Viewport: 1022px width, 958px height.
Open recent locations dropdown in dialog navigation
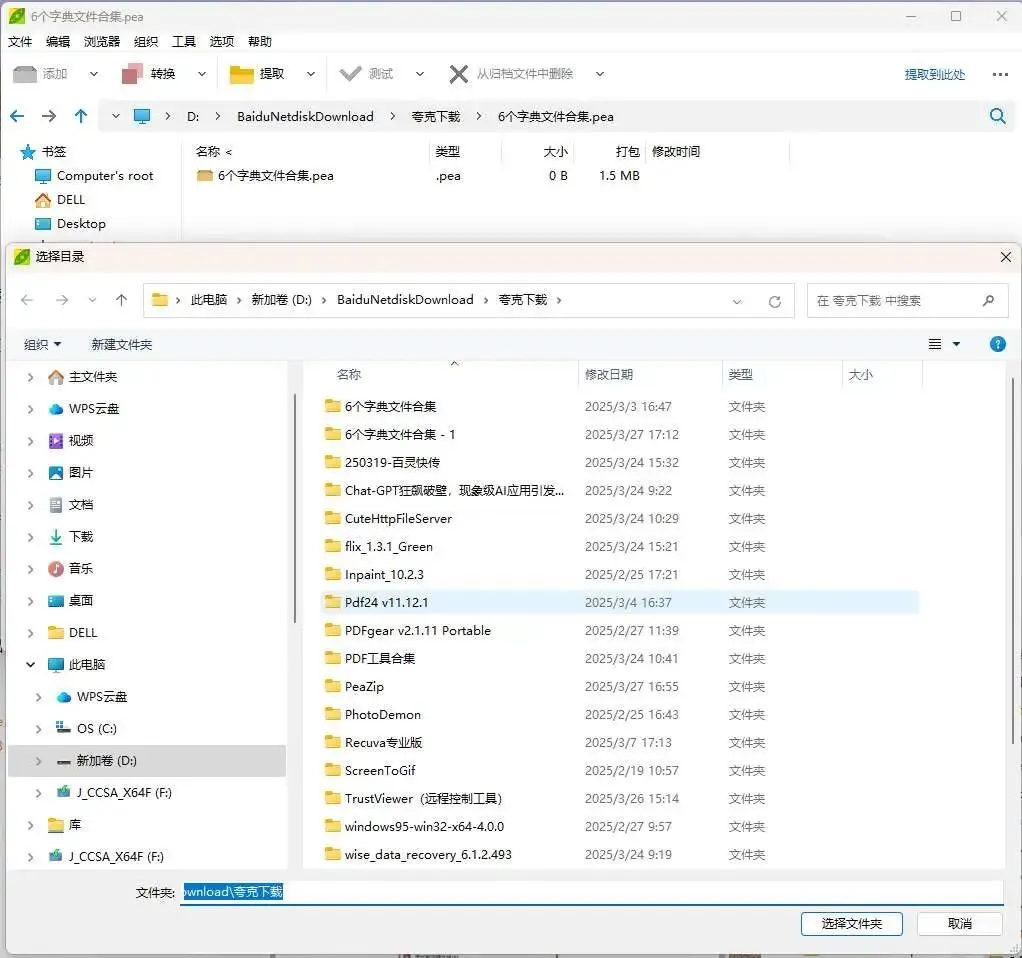click(92, 300)
